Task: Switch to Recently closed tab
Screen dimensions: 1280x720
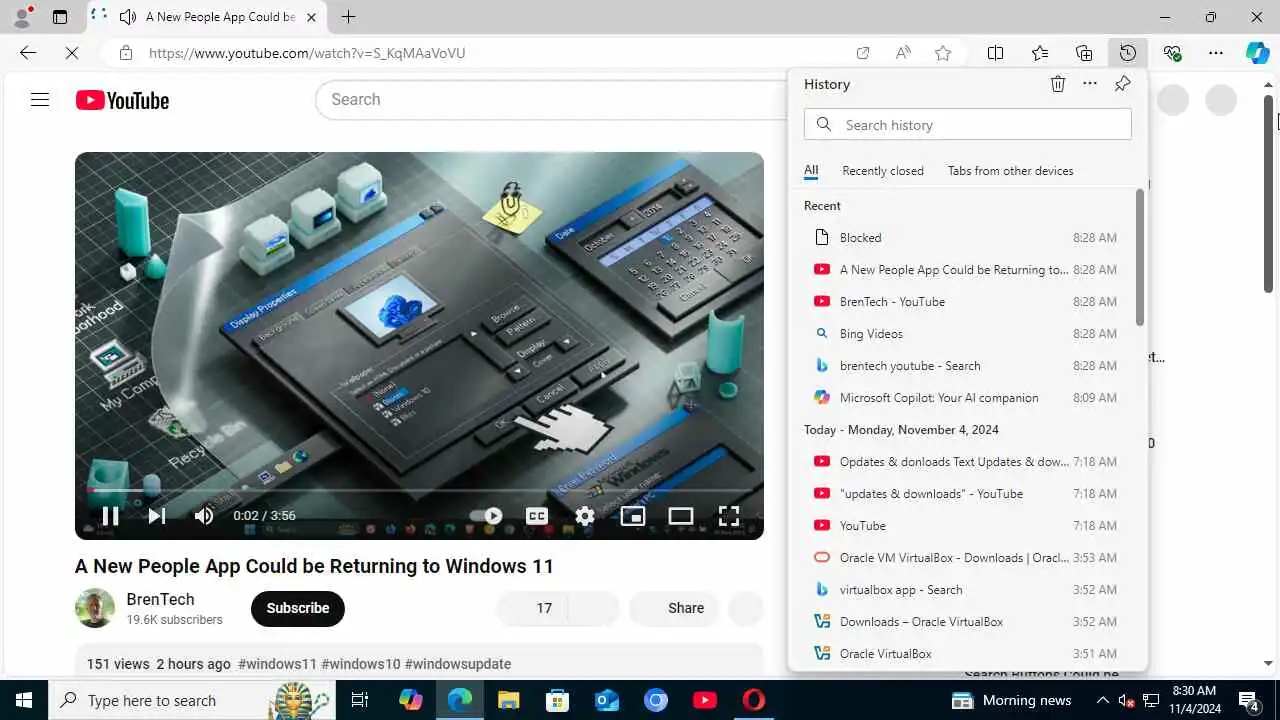Action: [x=883, y=171]
